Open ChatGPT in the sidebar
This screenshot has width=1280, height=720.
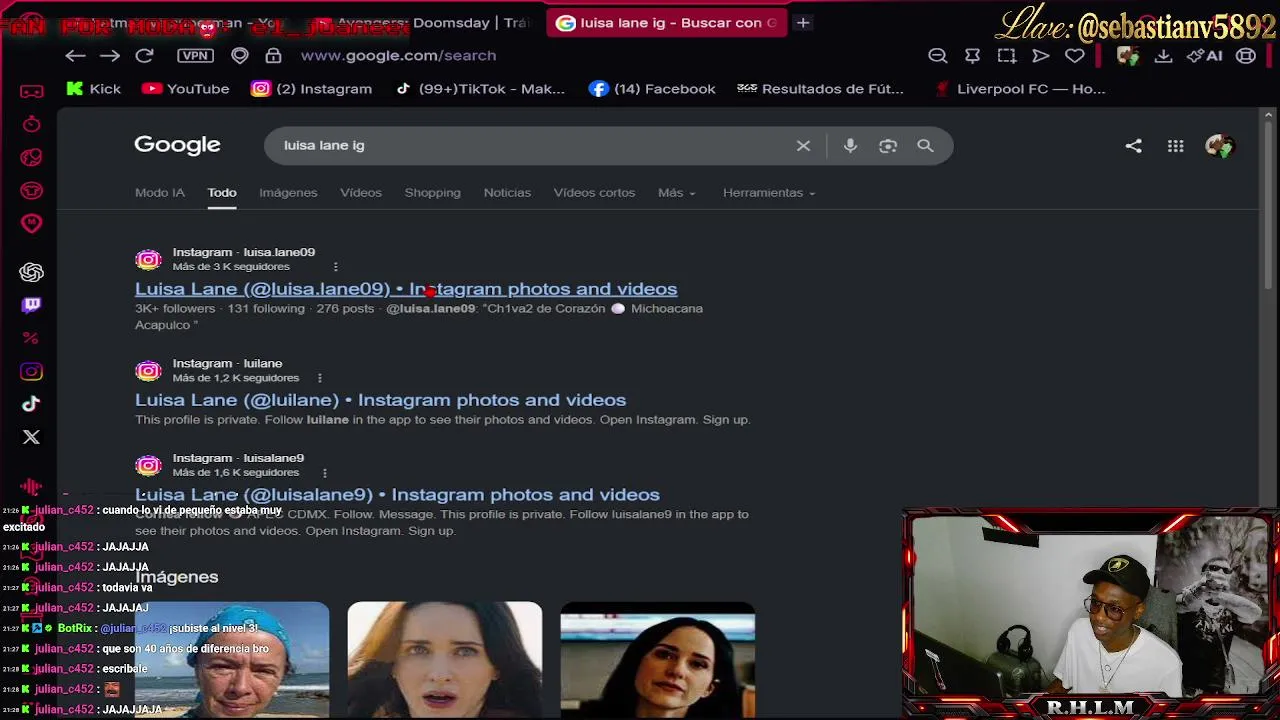pos(32,272)
